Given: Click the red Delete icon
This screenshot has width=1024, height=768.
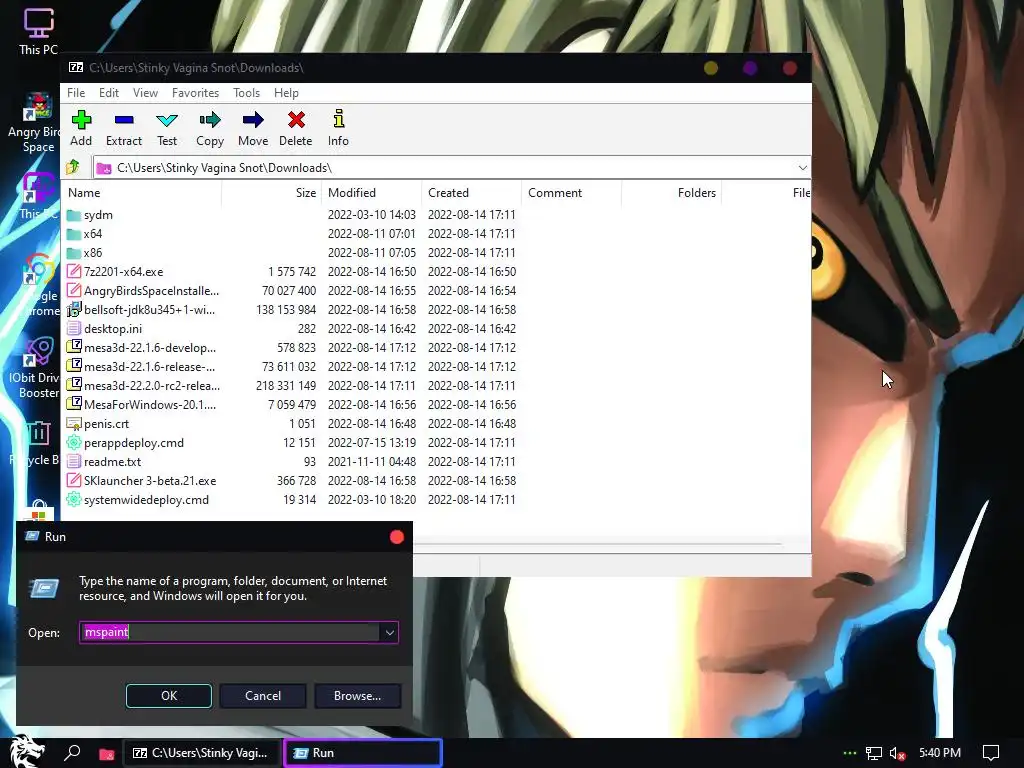Looking at the screenshot, I should (x=296, y=120).
